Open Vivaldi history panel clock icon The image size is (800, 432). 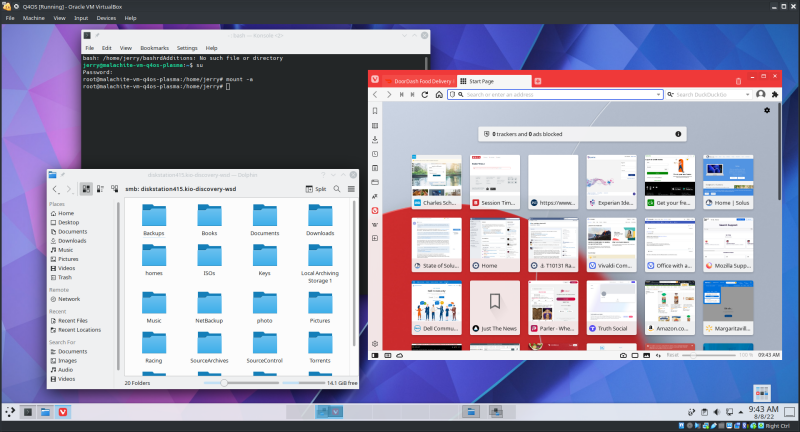tap(375, 154)
